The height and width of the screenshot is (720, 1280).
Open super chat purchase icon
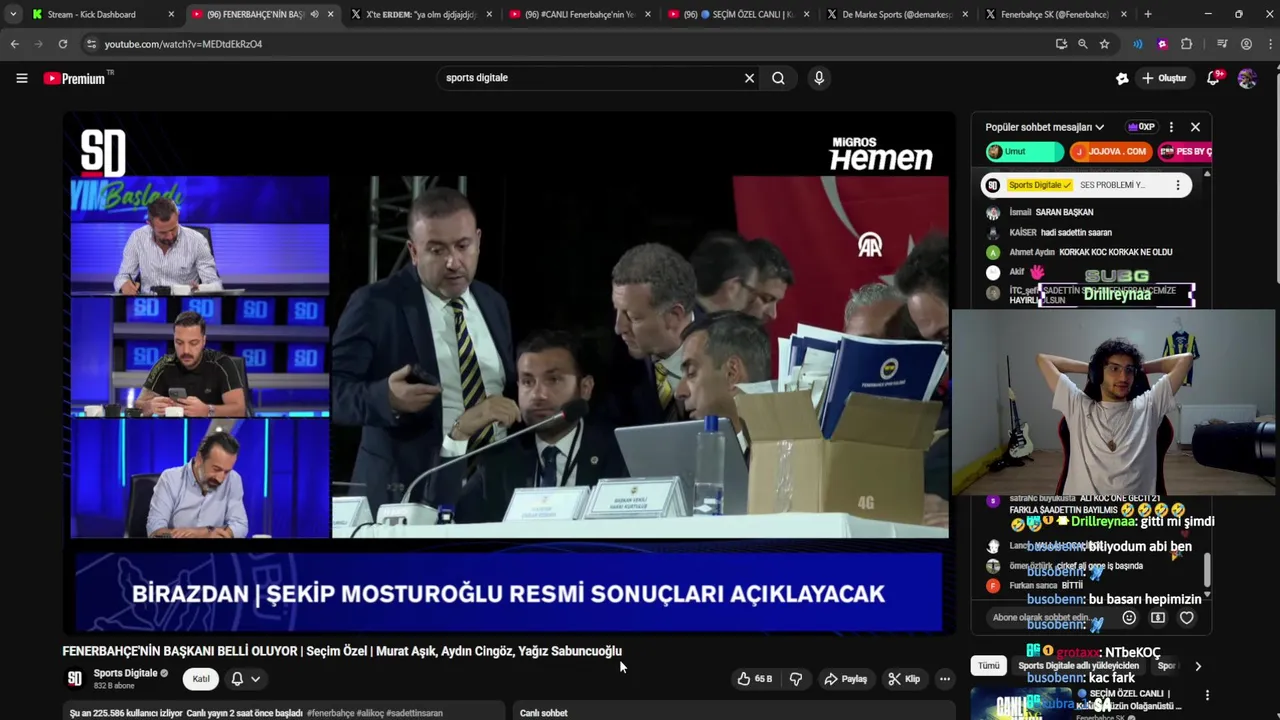(1158, 618)
